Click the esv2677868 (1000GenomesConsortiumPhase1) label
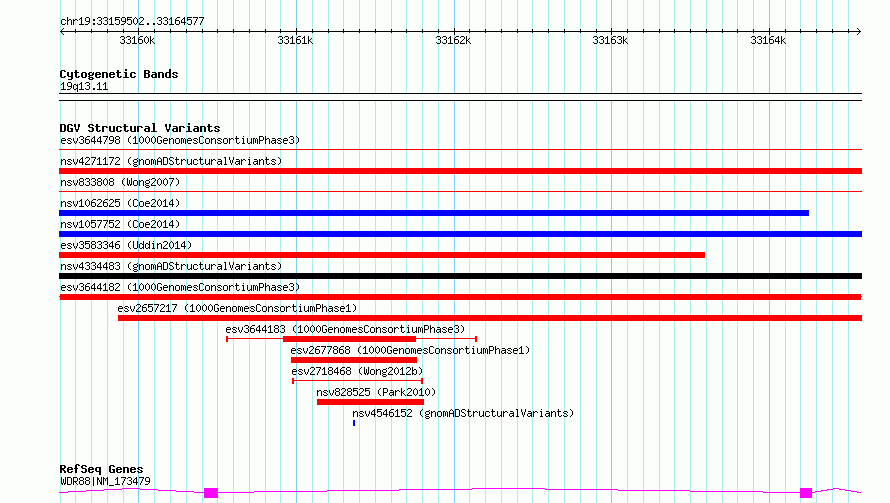Viewport: 890px width, 503px height. [410, 350]
